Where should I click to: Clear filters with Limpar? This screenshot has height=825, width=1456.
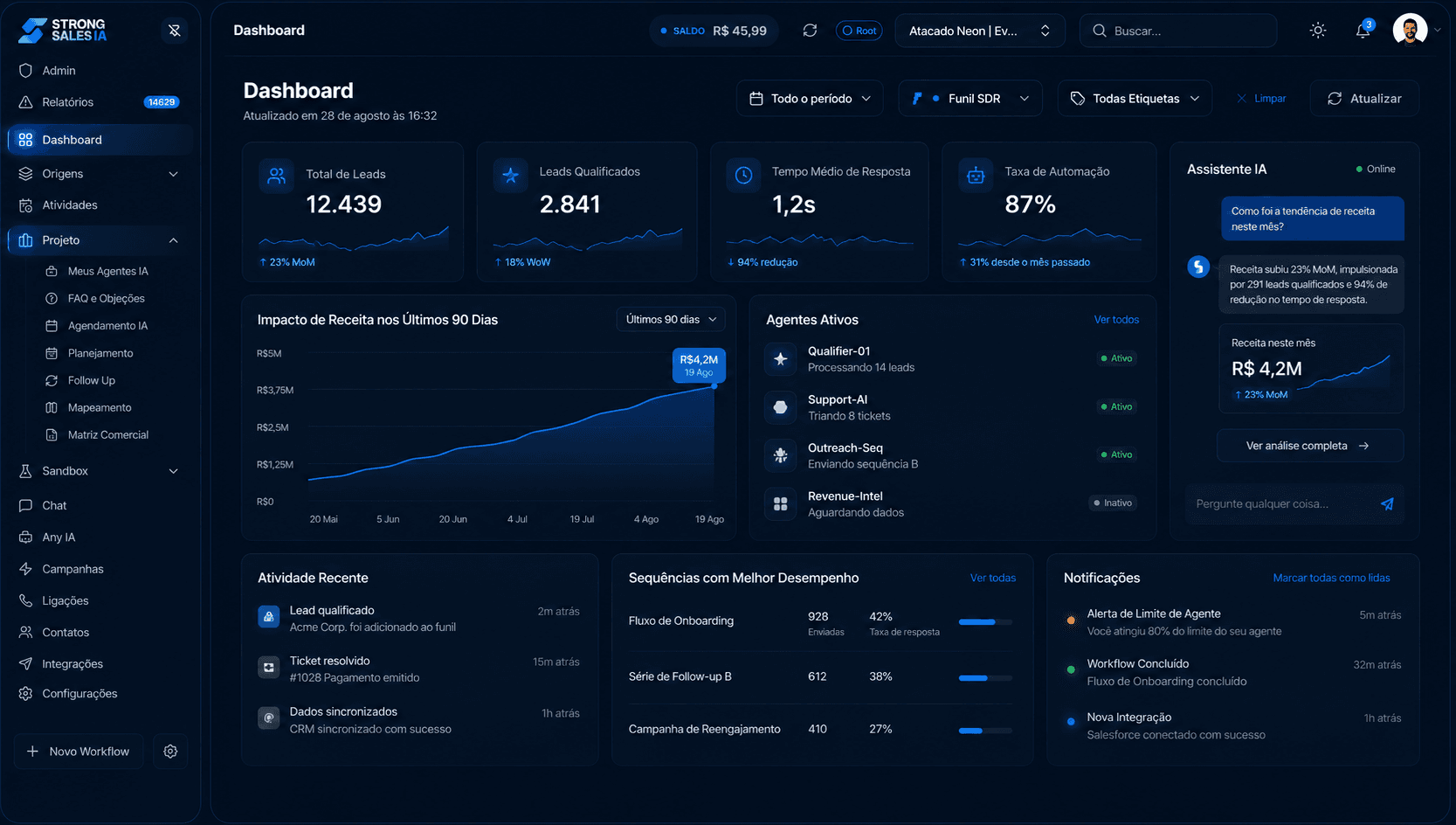(x=1261, y=99)
